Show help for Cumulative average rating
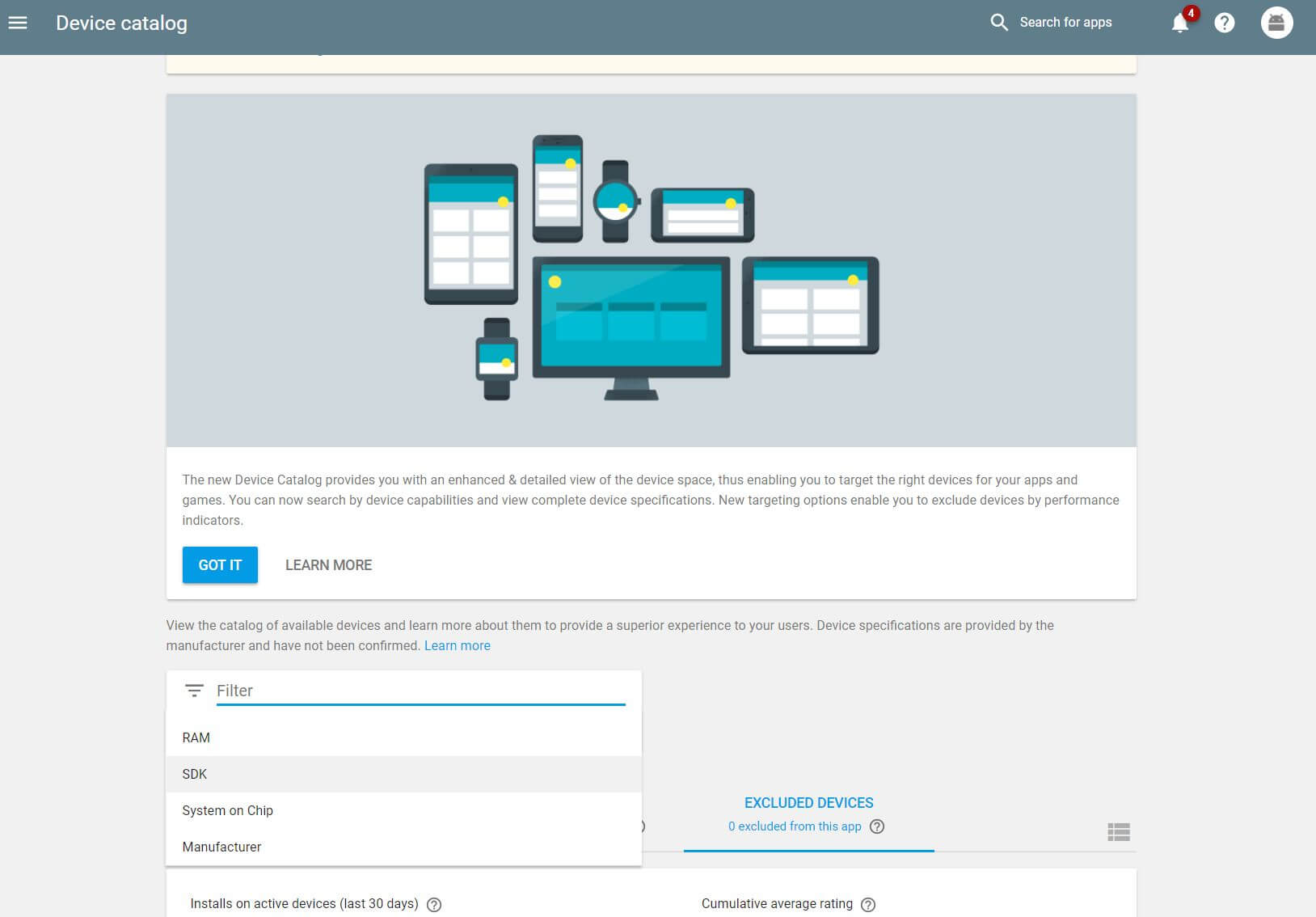The height and width of the screenshot is (917, 1316). point(868,904)
